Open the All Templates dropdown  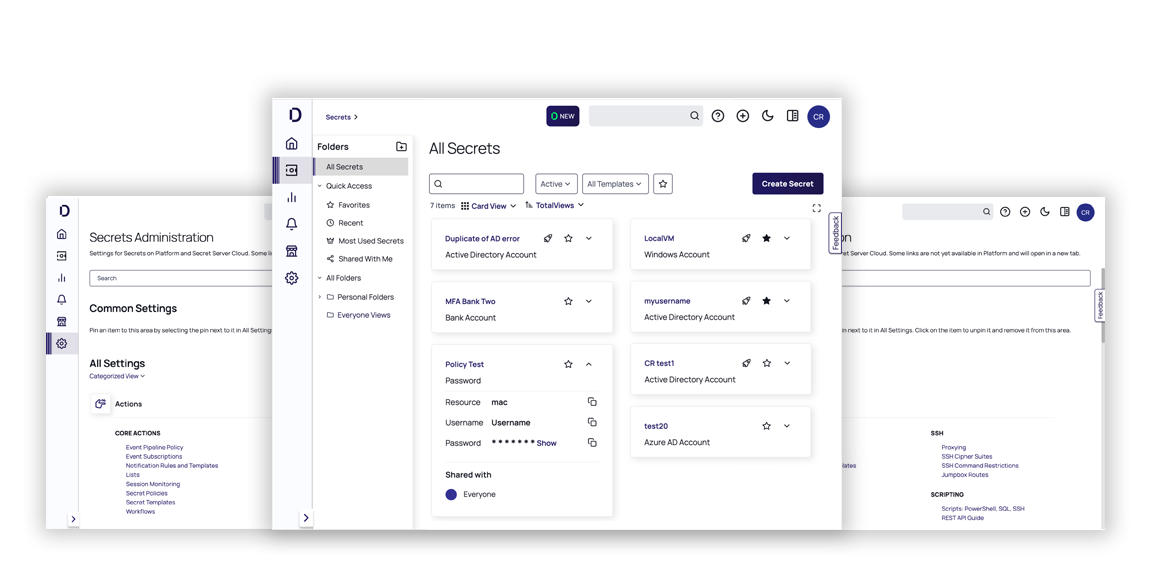(x=615, y=184)
